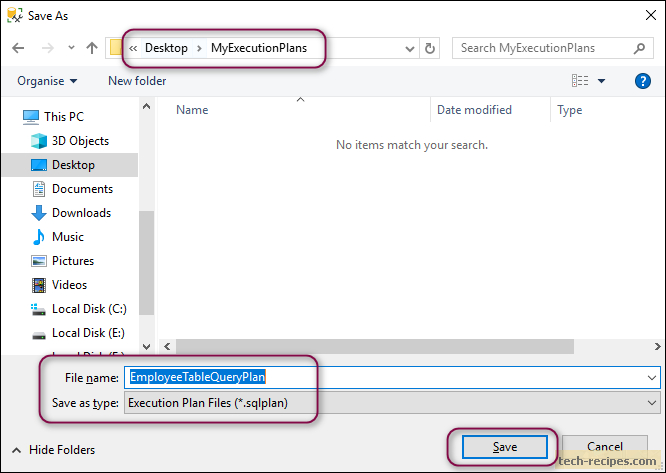
Task: Click the navigation pane scroll up arrow
Action: click(147, 106)
